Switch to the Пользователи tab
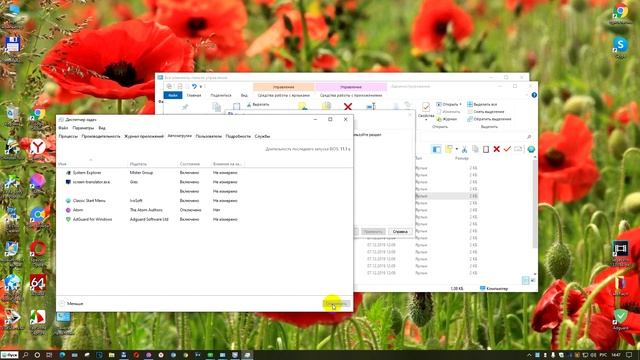Image resolution: width=640 pixels, height=360 pixels. (x=209, y=136)
